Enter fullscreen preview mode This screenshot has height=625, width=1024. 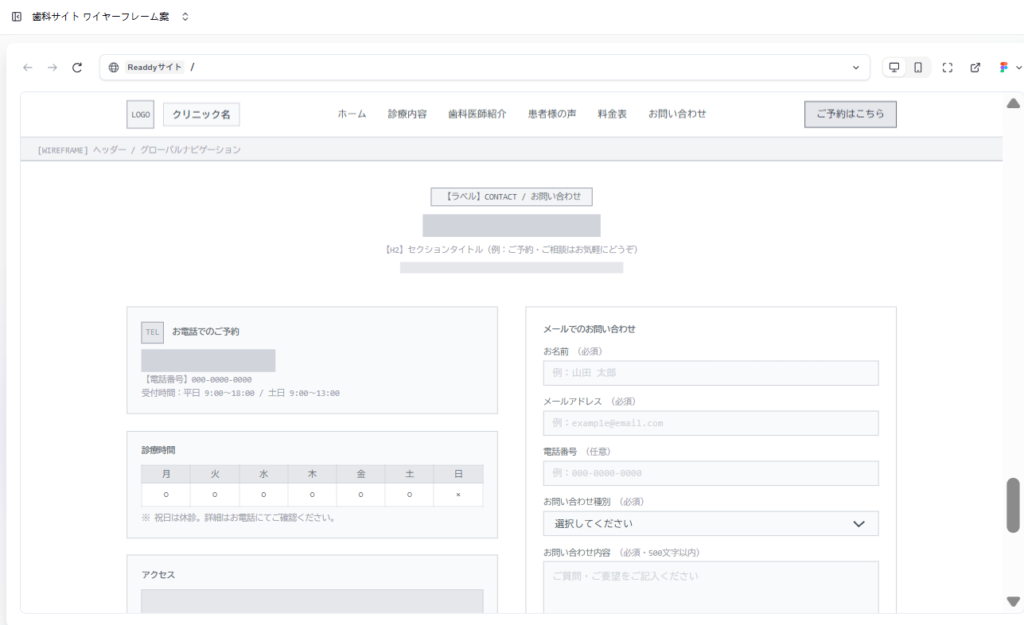[x=948, y=67]
